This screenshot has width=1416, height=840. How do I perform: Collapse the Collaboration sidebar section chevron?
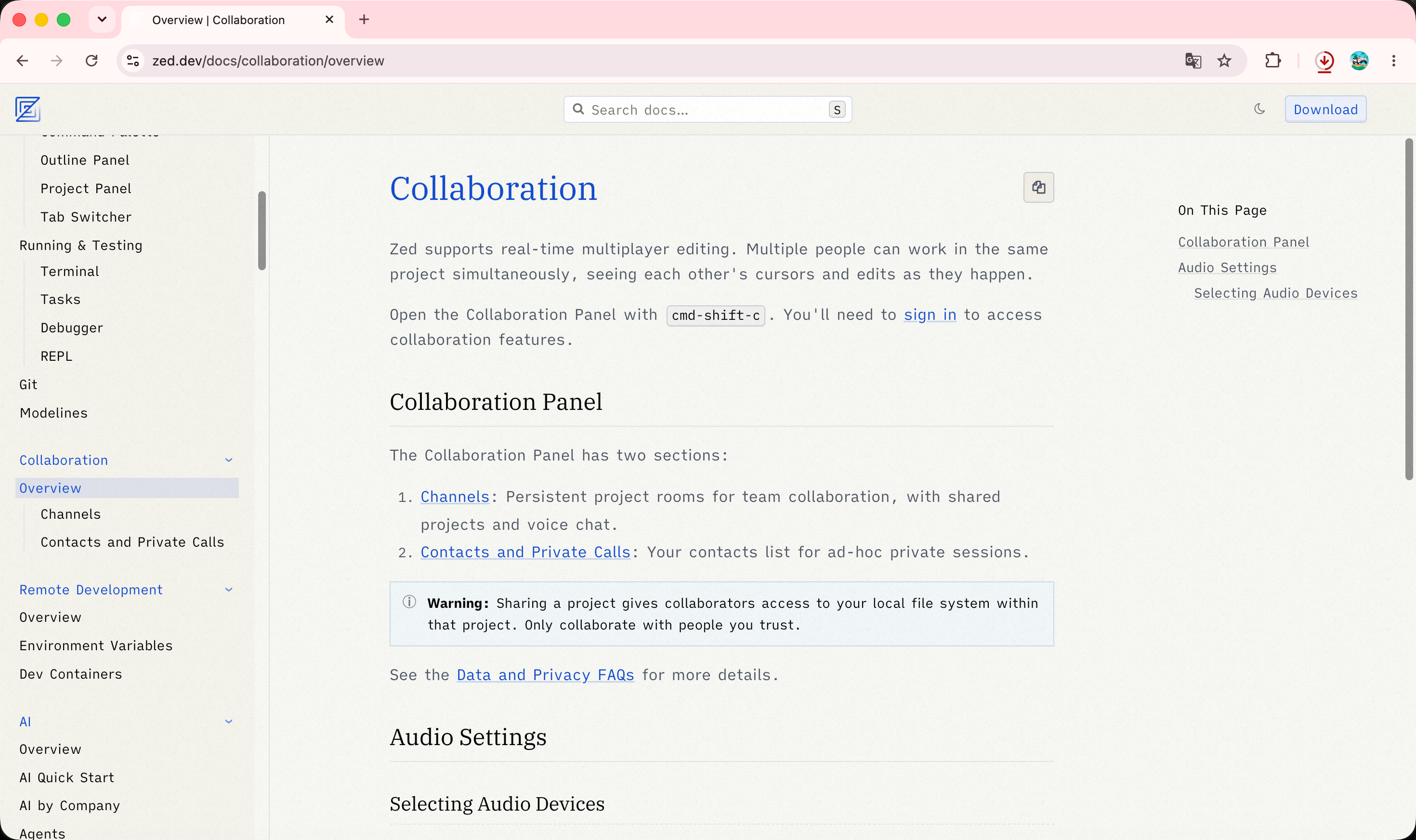pyautogui.click(x=229, y=460)
